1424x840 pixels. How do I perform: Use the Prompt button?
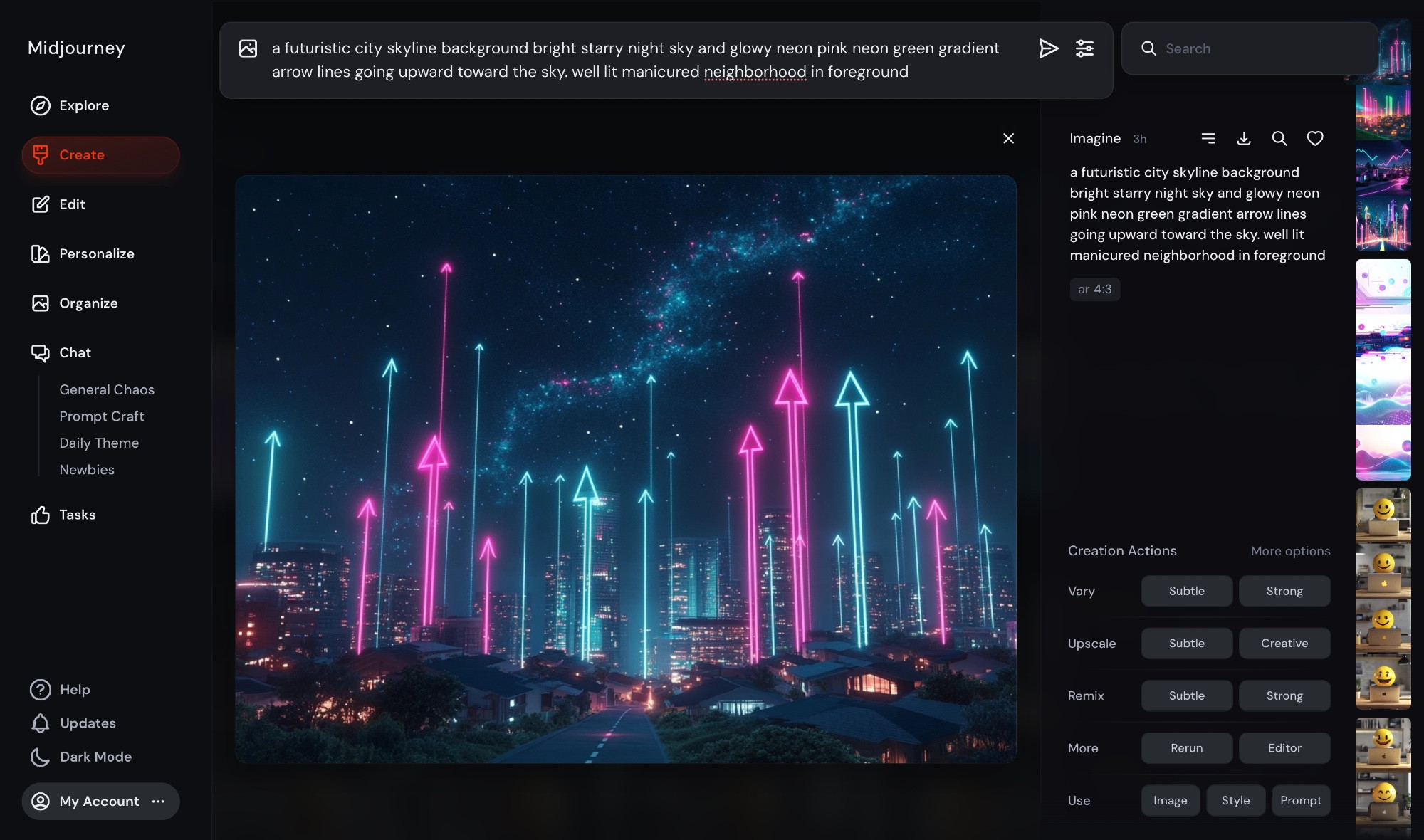(x=1301, y=800)
